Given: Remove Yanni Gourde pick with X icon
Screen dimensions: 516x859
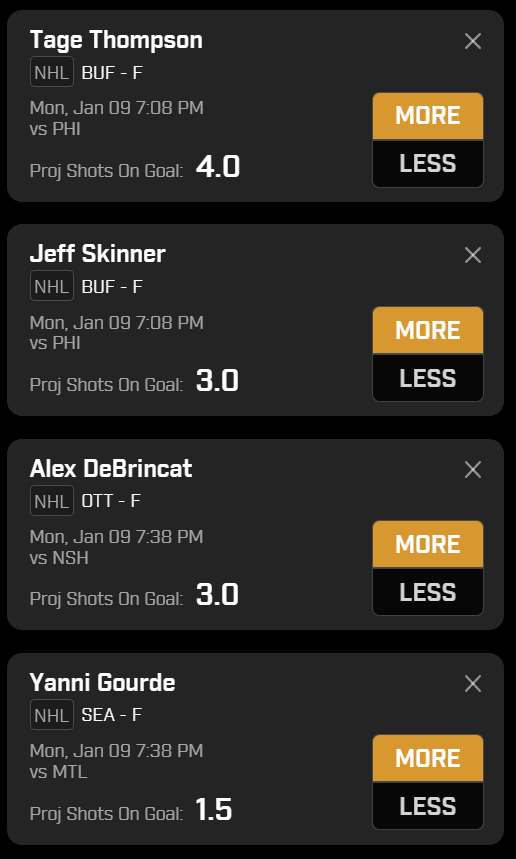Looking at the screenshot, I should pos(473,684).
